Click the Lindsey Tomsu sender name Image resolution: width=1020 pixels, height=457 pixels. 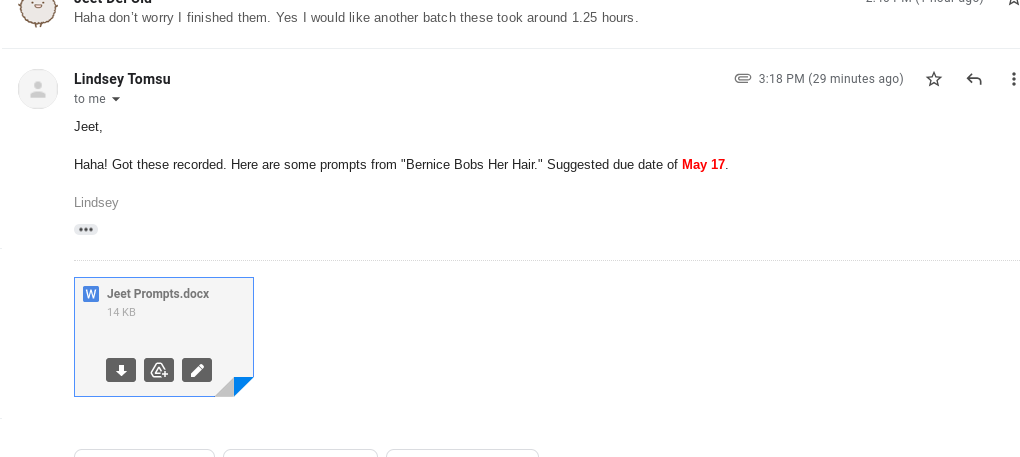click(x=122, y=79)
